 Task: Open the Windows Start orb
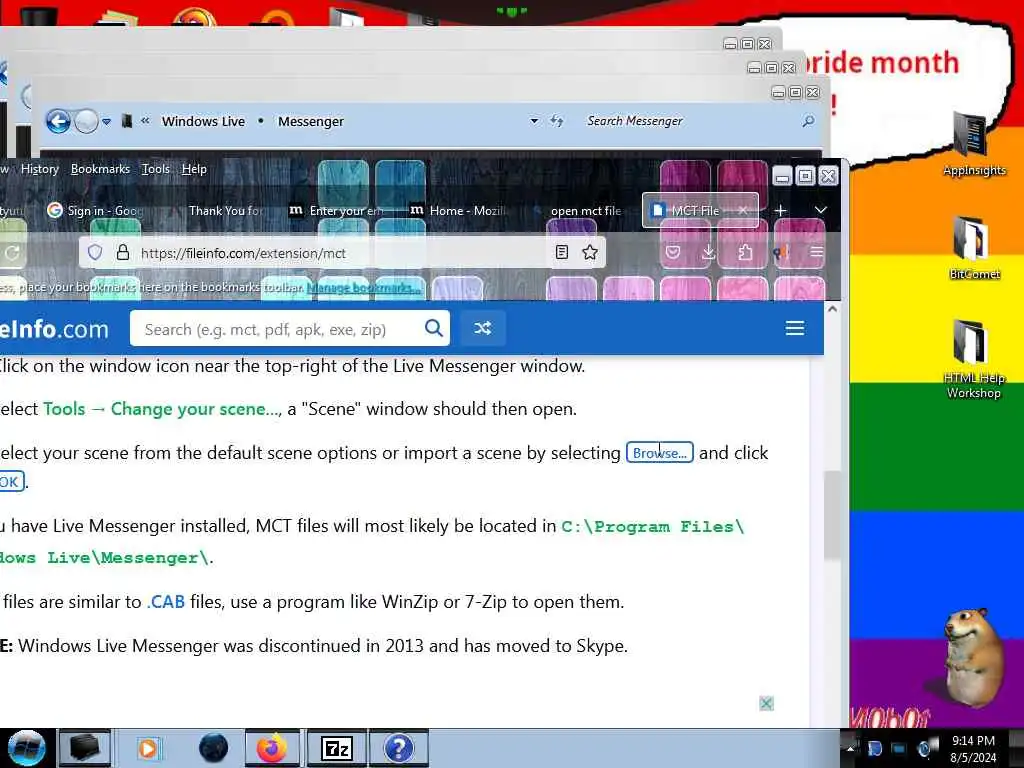(x=26, y=748)
